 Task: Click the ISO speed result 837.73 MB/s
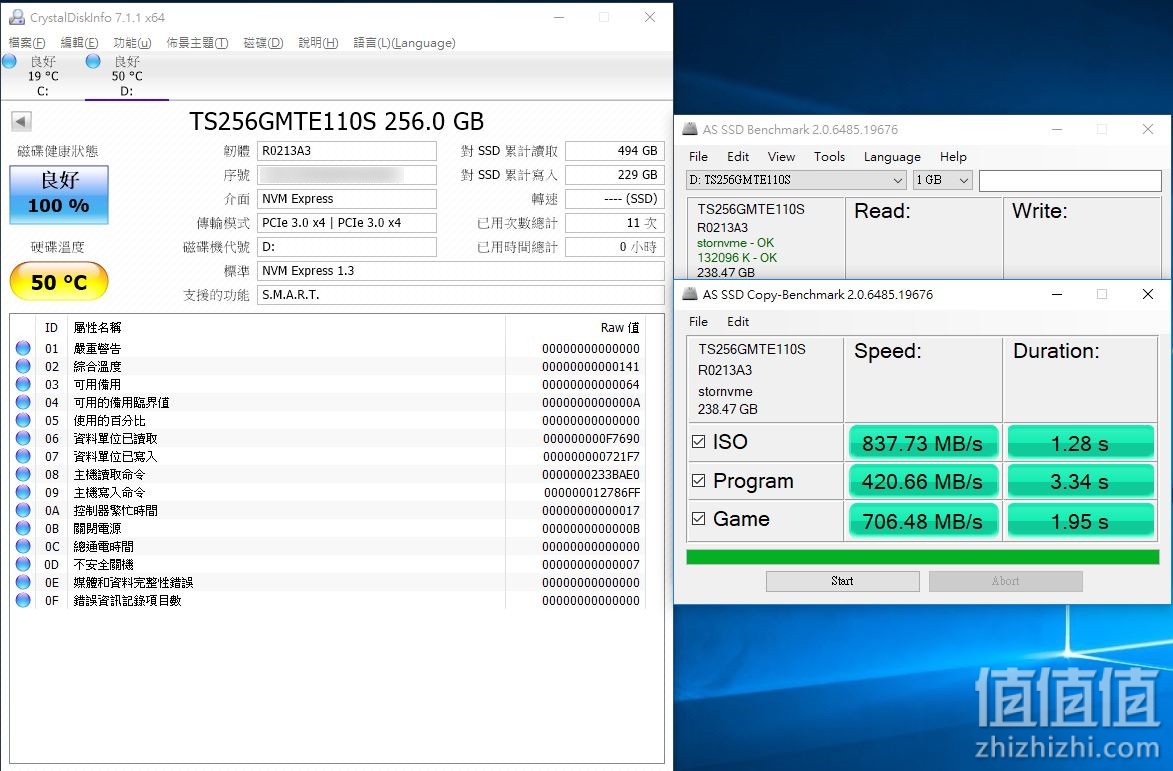click(x=922, y=443)
